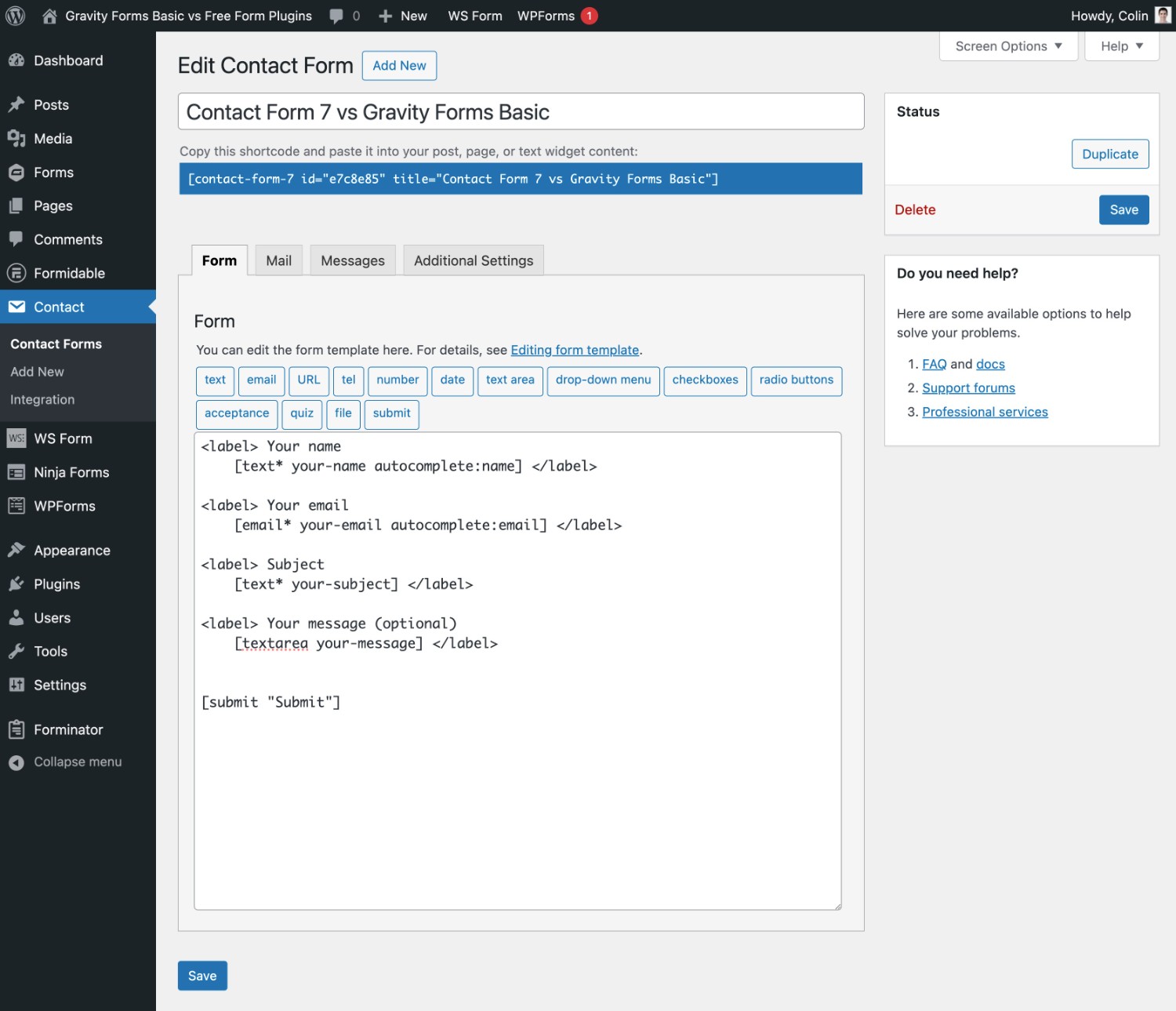
Task: Insert a drop-down menu tag
Action: (603, 380)
